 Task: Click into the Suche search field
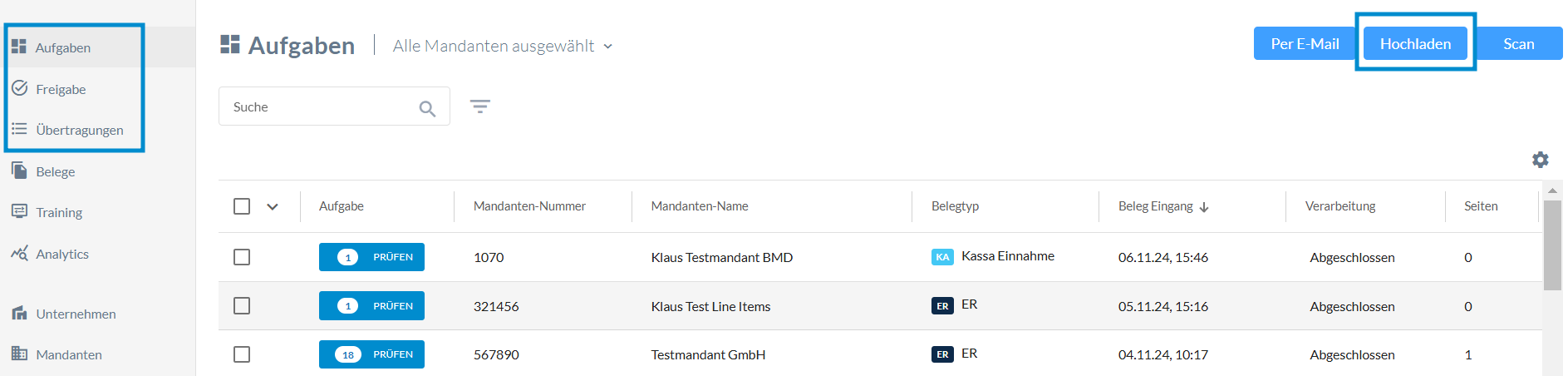[334, 106]
